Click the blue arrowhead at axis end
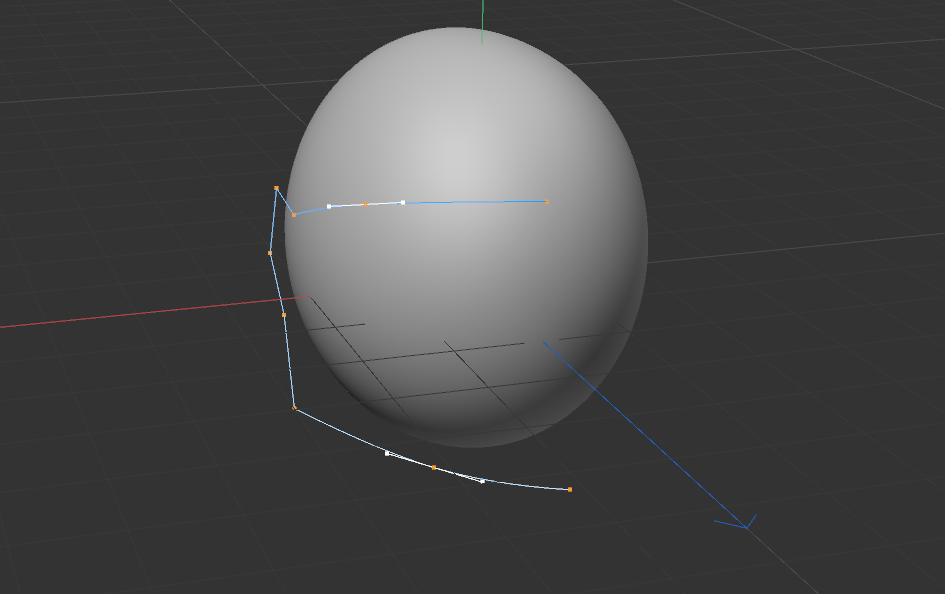Viewport: 945px width, 594px height. point(745,524)
